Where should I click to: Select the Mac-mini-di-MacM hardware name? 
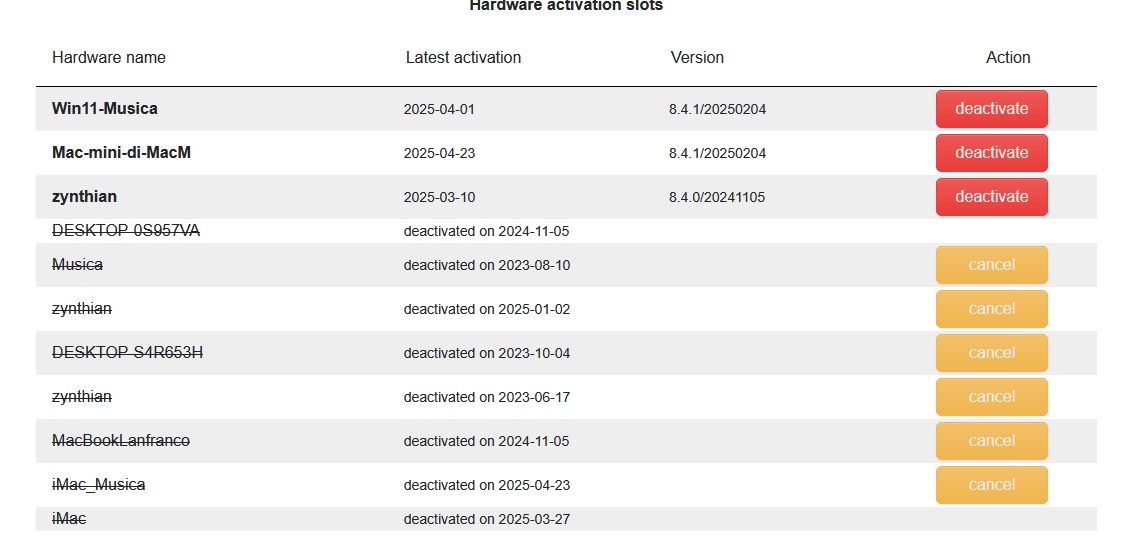(x=122, y=153)
